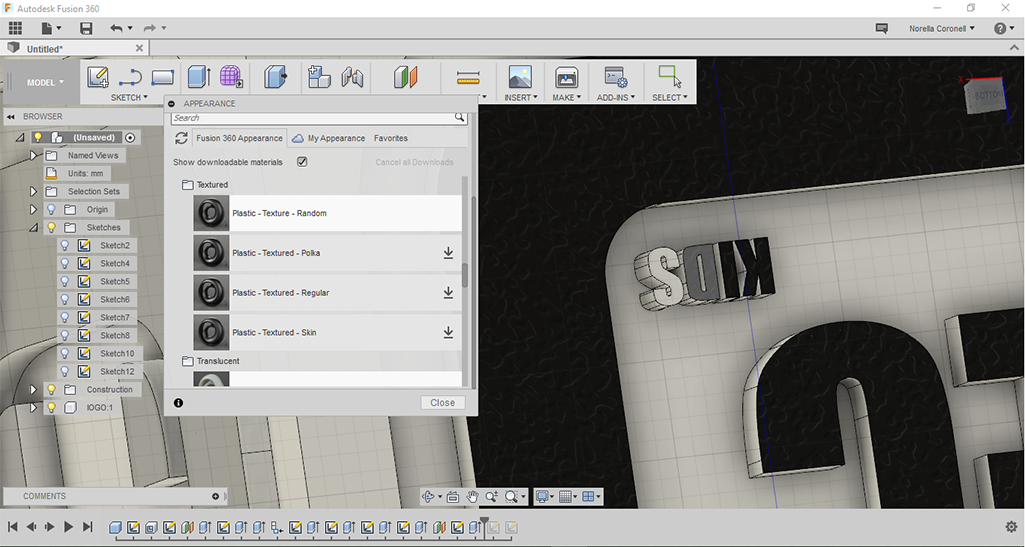Viewport: 1025px width, 547px height.
Task: Add a comment with plus icon
Action: [x=215, y=497]
